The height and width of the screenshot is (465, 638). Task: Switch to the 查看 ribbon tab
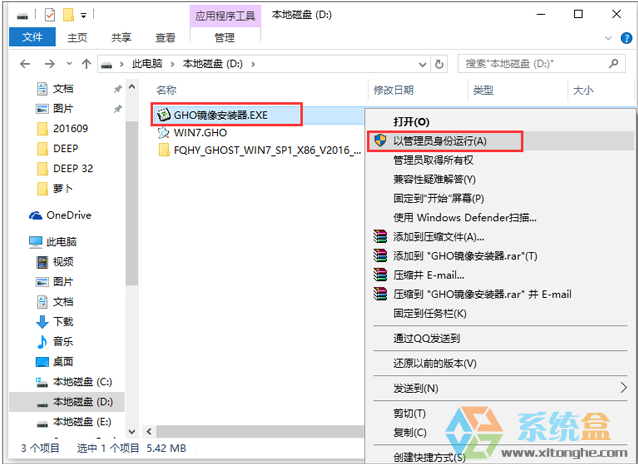[165, 38]
